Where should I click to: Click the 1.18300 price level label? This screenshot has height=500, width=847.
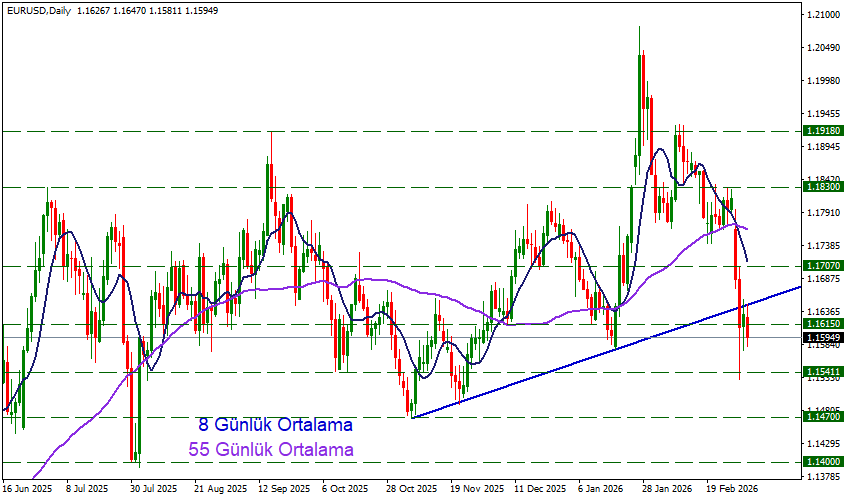click(x=822, y=187)
